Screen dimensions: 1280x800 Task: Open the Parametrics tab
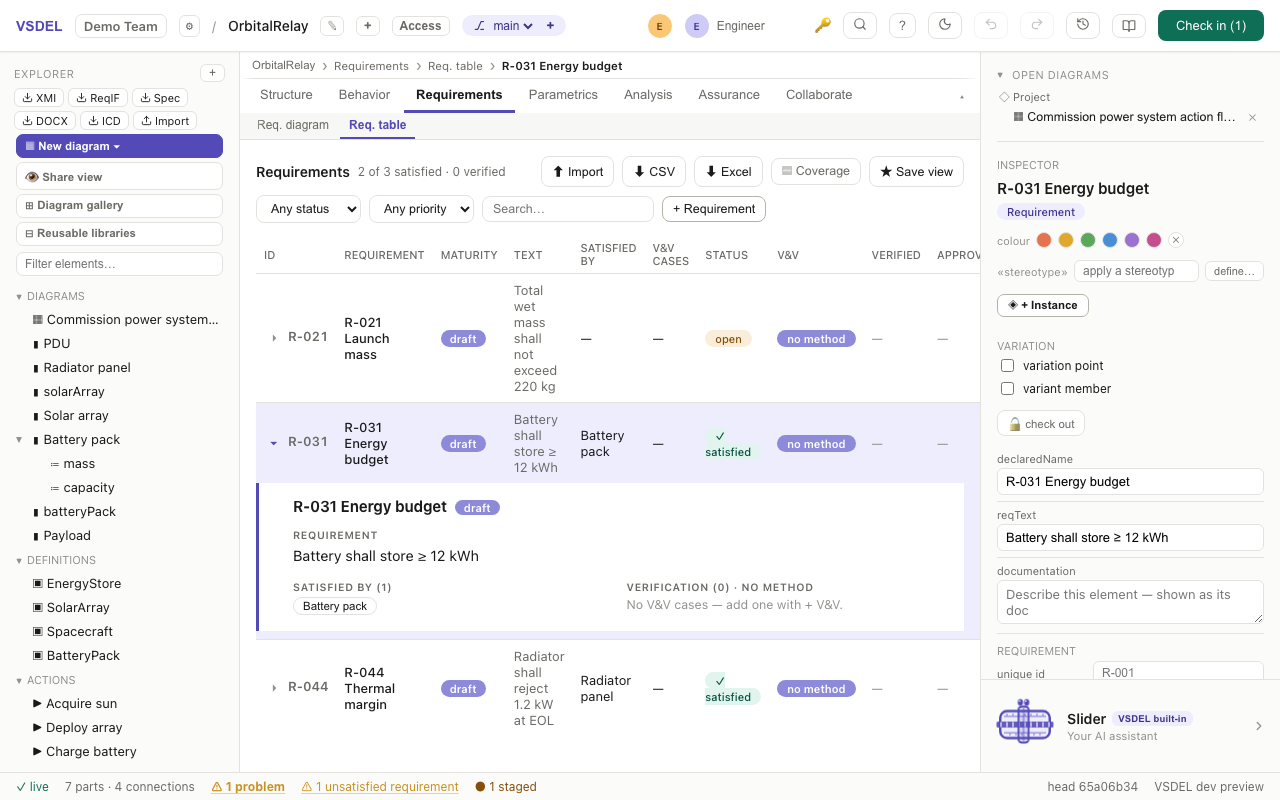(563, 95)
